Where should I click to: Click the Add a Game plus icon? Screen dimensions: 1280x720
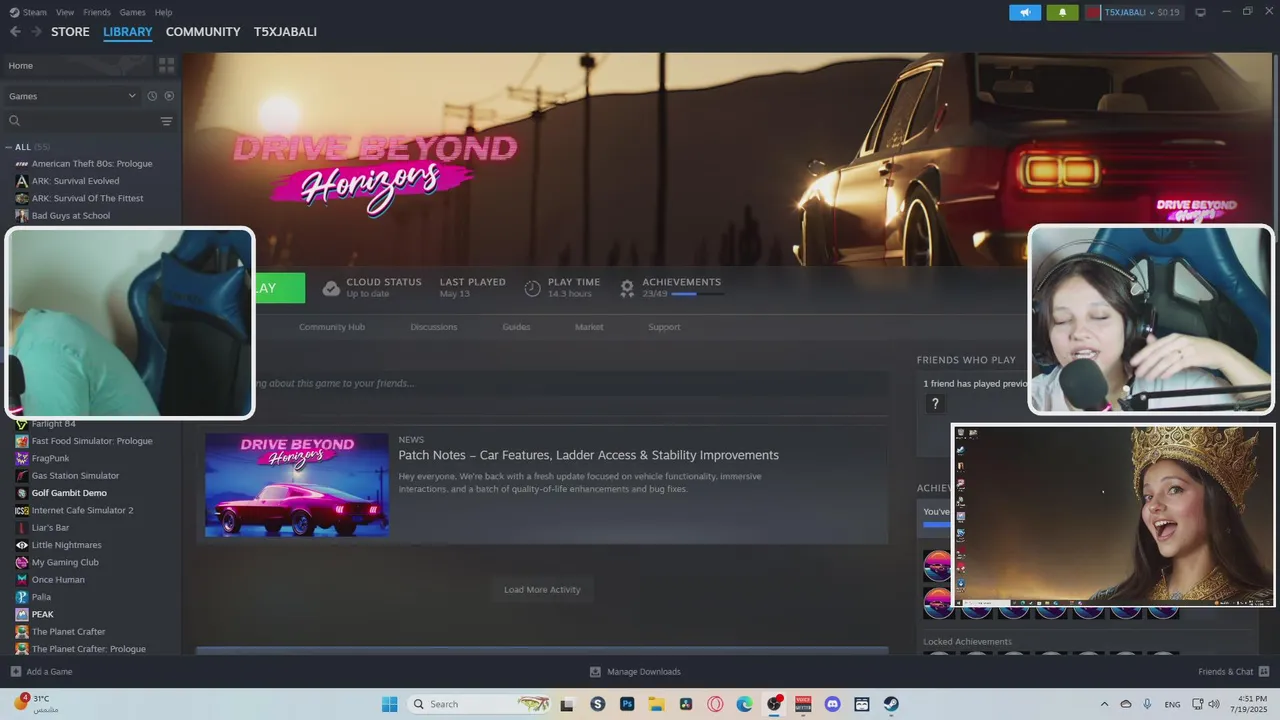(x=15, y=672)
